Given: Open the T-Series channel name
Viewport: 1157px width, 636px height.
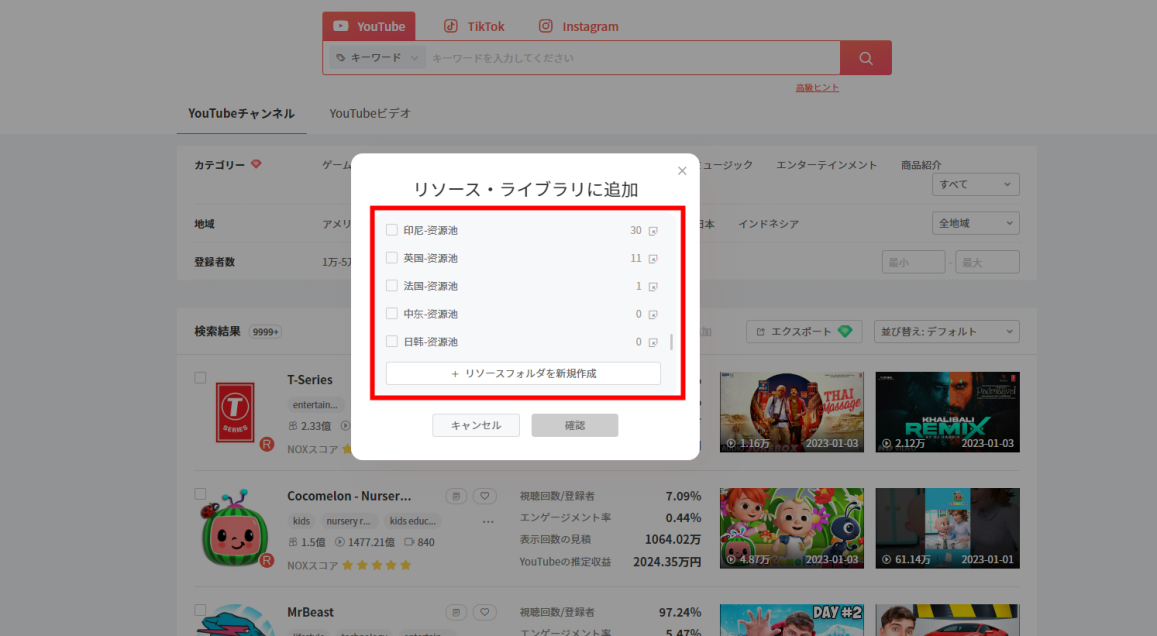Looking at the screenshot, I should coord(310,379).
